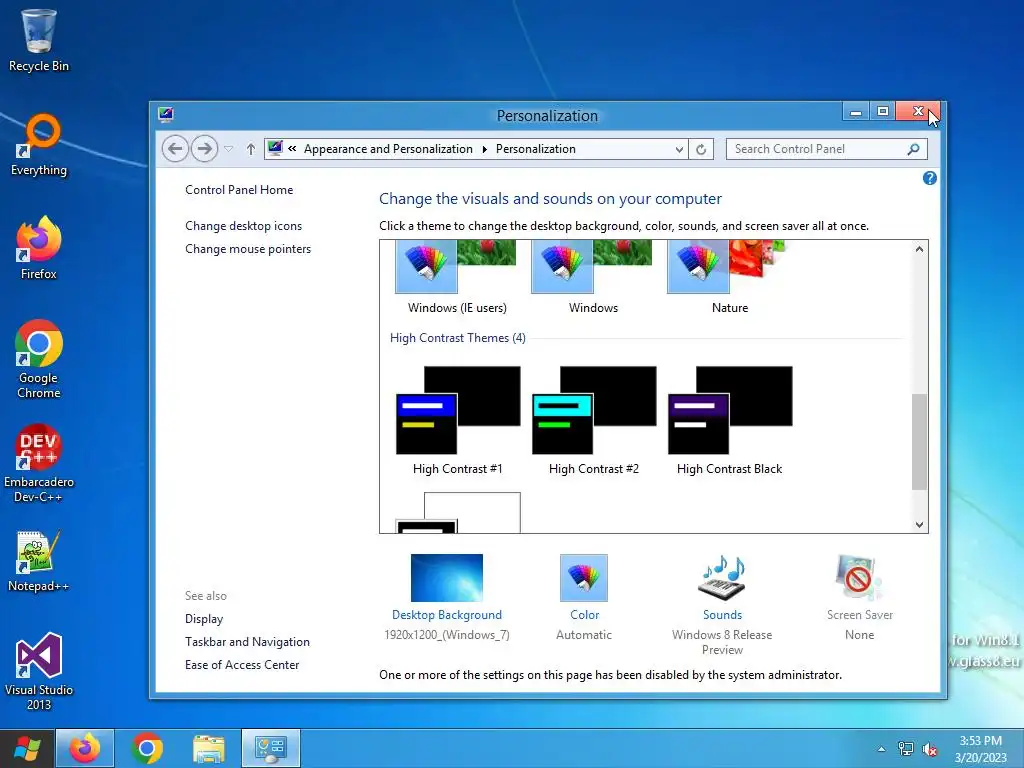Select the Embarcadero Dev-C++ desktop shortcut

click(x=39, y=464)
